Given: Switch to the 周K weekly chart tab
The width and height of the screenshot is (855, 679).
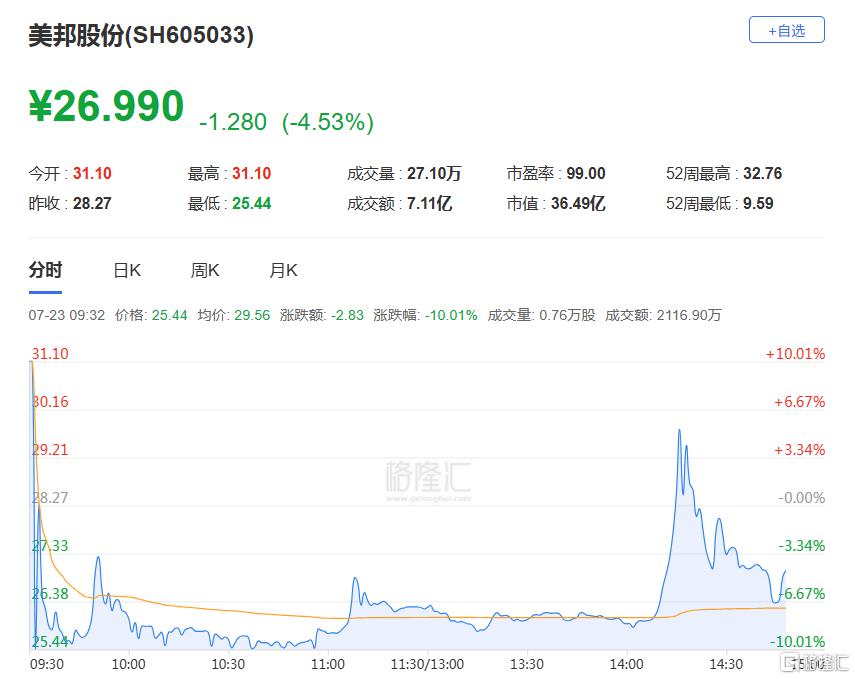Looking at the screenshot, I should tap(204, 270).
